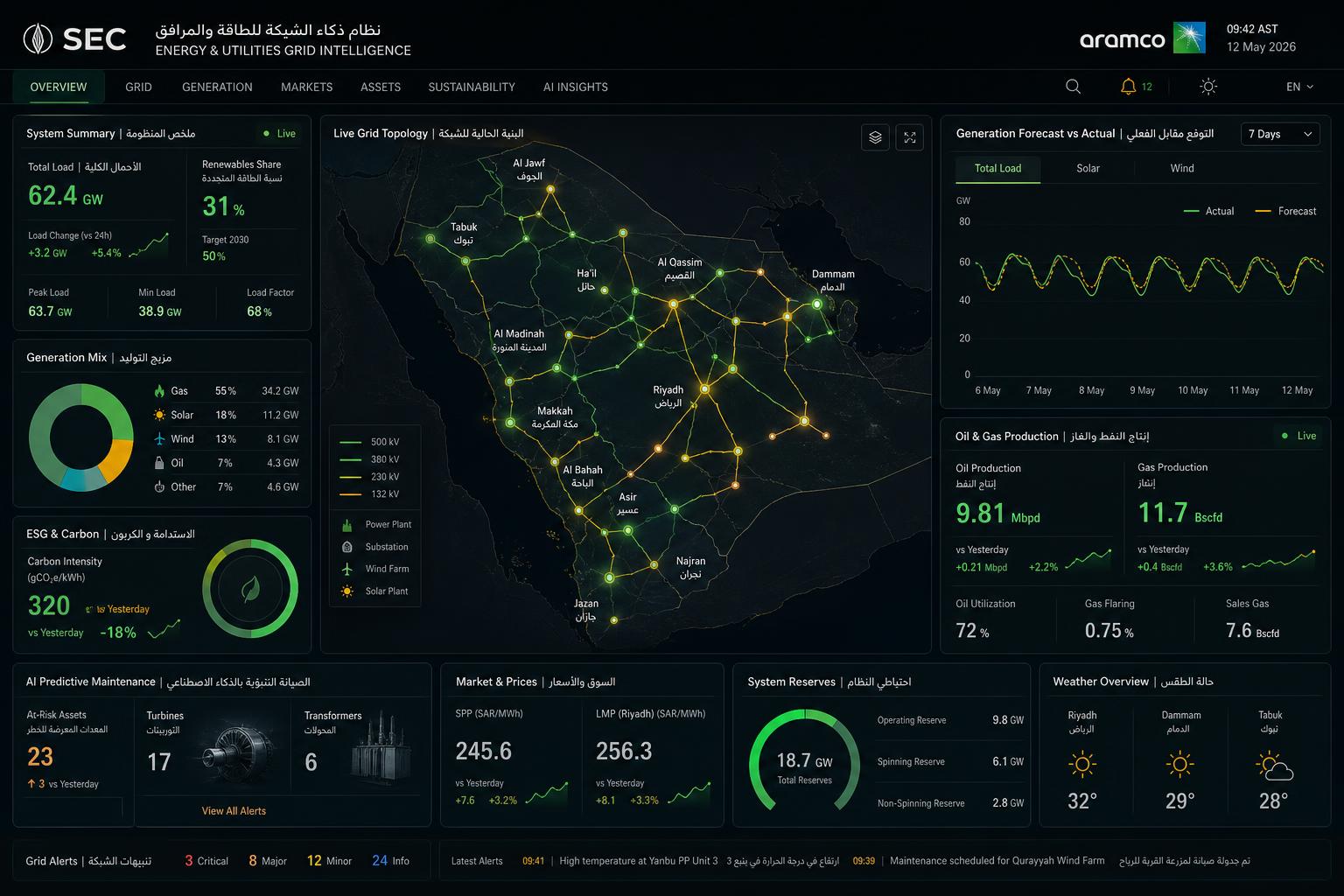The width and height of the screenshot is (1344, 896).
Task: Go to the GENERATION tab
Action: (x=217, y=87)
